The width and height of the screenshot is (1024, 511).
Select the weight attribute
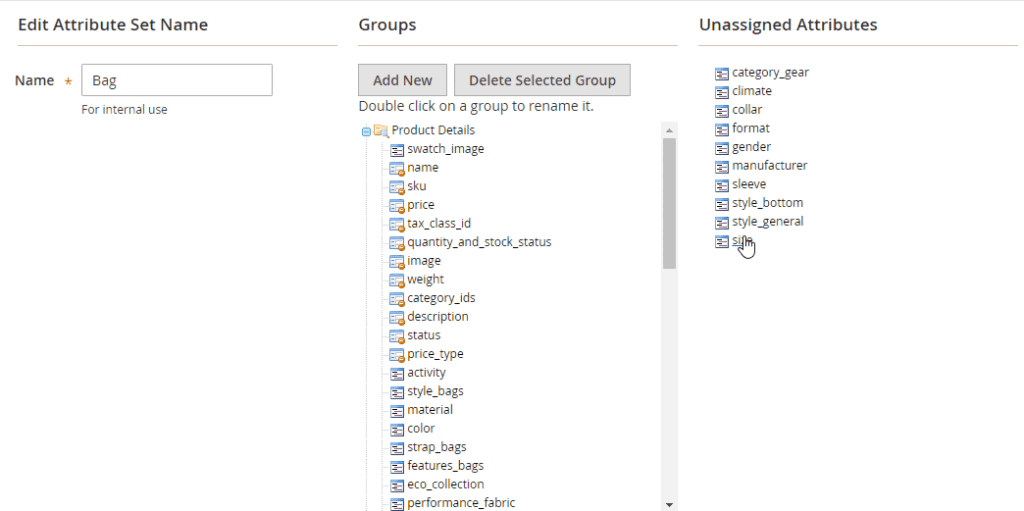[425, 279]
